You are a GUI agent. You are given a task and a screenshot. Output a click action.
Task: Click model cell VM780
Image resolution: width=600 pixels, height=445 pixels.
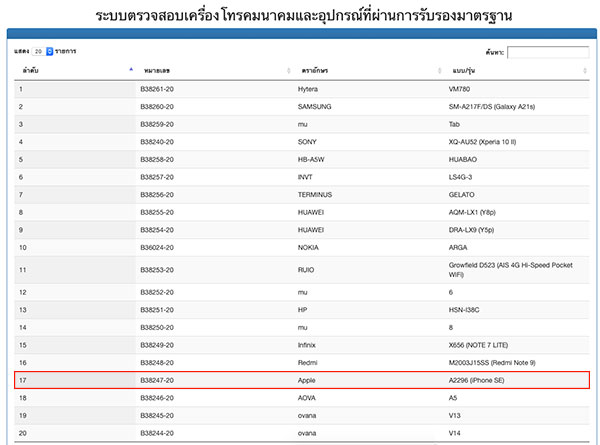tap(459, 89)
